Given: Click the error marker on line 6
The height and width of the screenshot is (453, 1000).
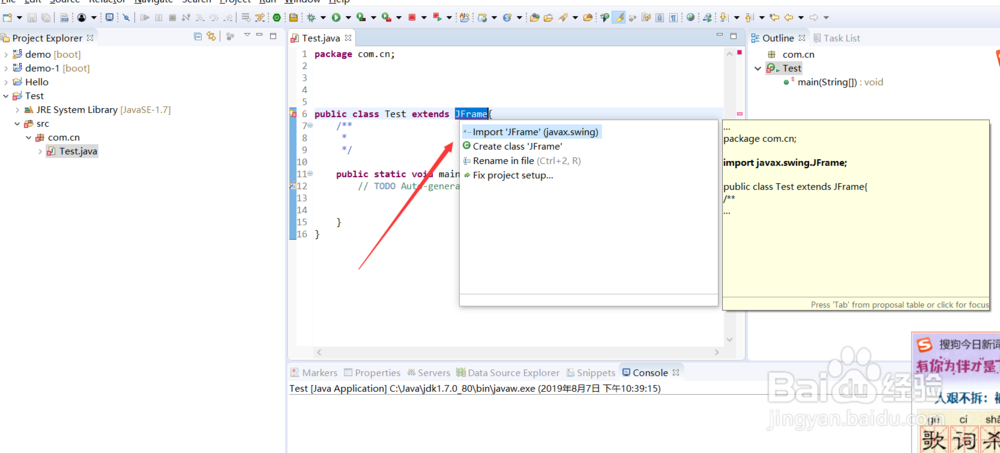Looking at the screenshot, I should pyautogui.click(x=293, y=114).
